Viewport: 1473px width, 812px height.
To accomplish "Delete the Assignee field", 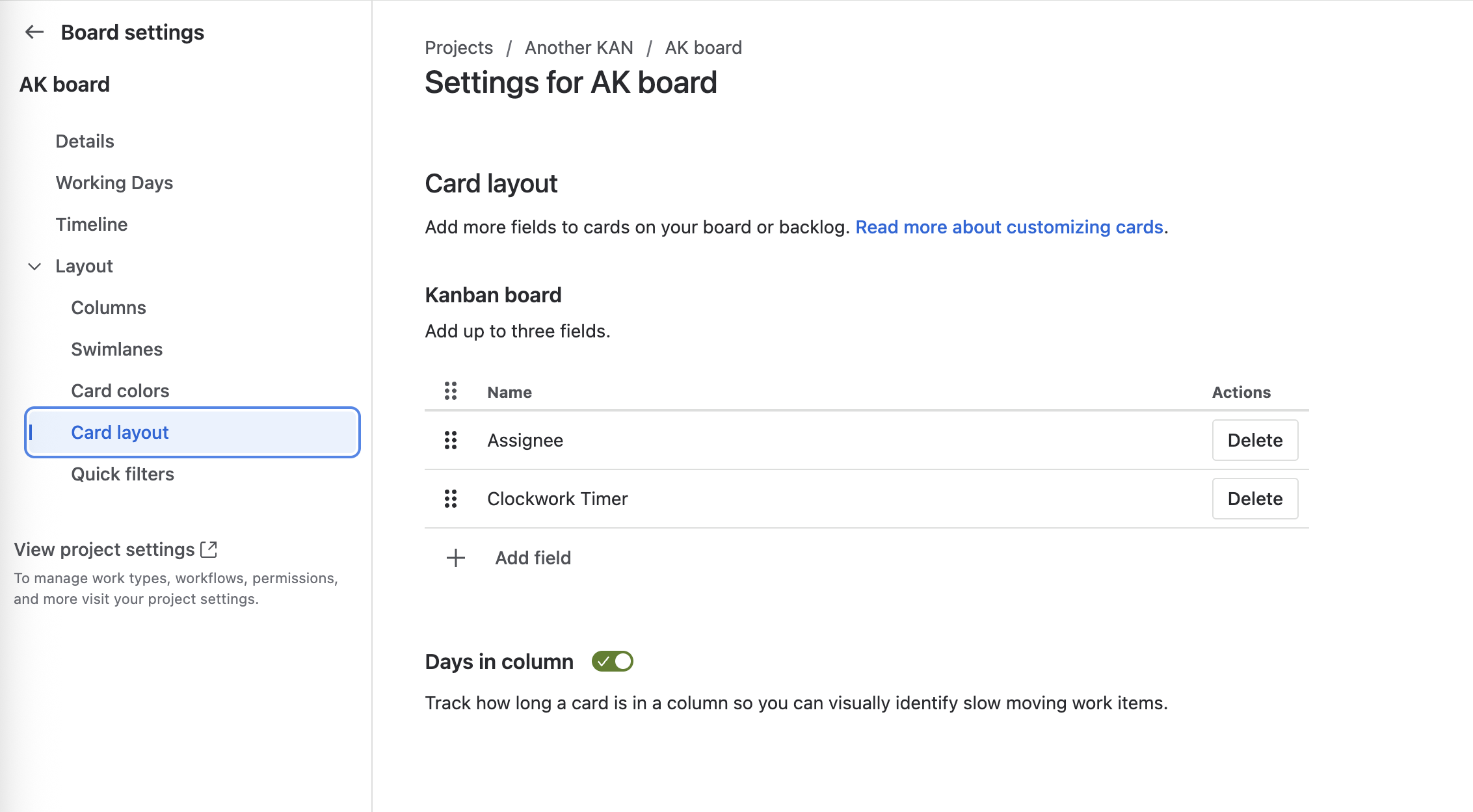I will [1254, 440].
